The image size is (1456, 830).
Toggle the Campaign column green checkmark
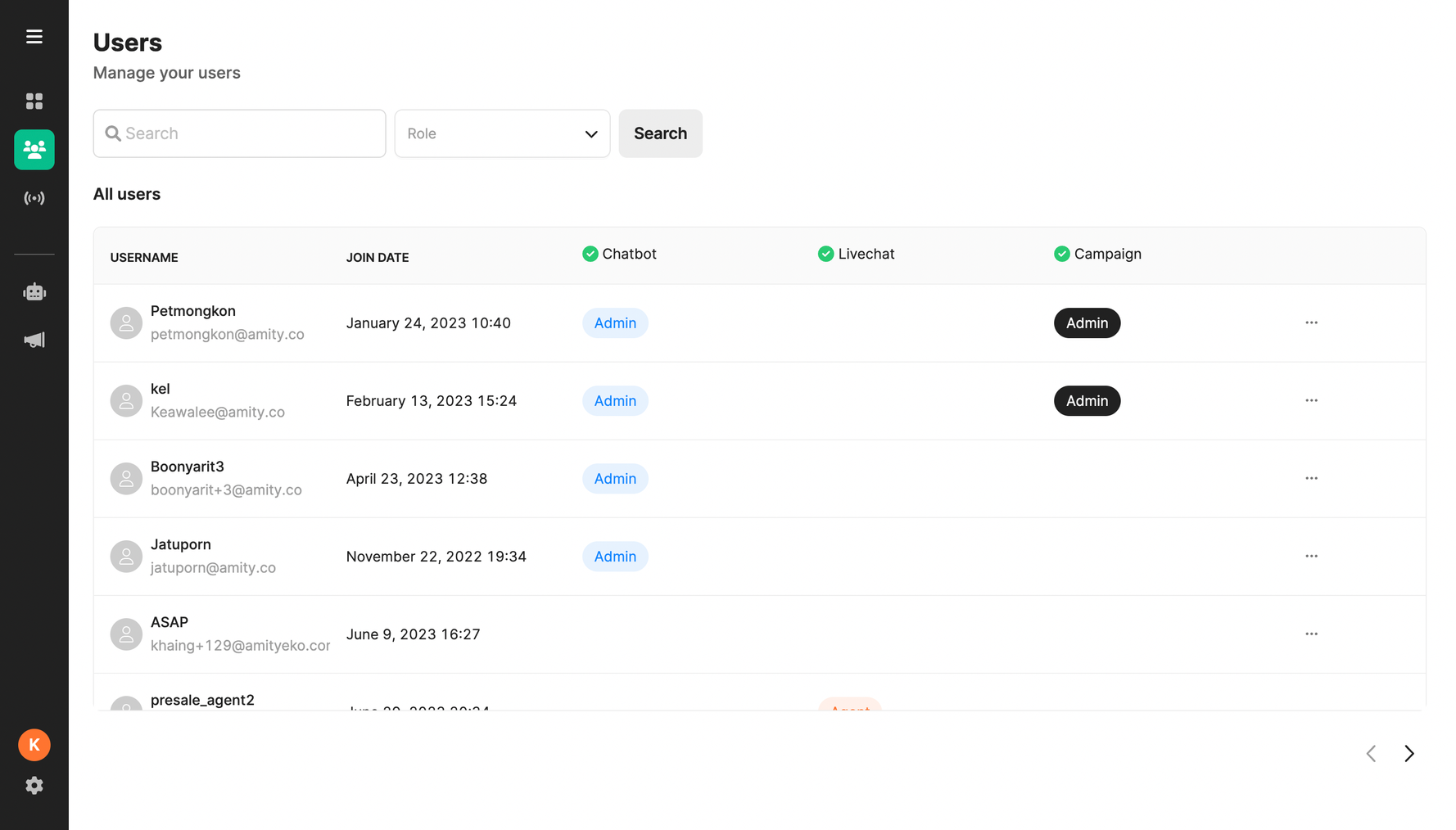pyautogui.click(x=1061, y=254)
